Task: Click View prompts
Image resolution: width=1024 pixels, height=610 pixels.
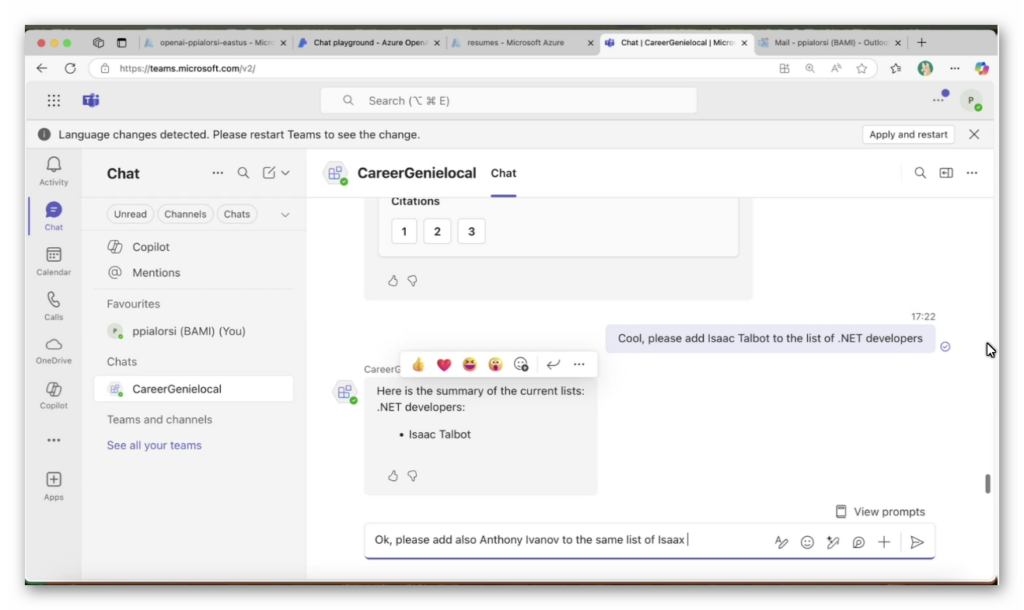Action: [880, 511]
